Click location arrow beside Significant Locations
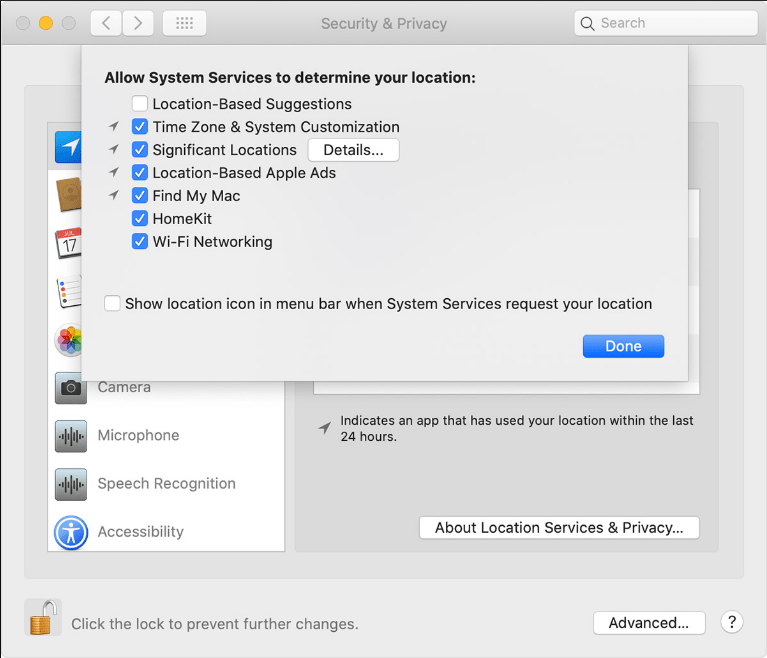 114,149
